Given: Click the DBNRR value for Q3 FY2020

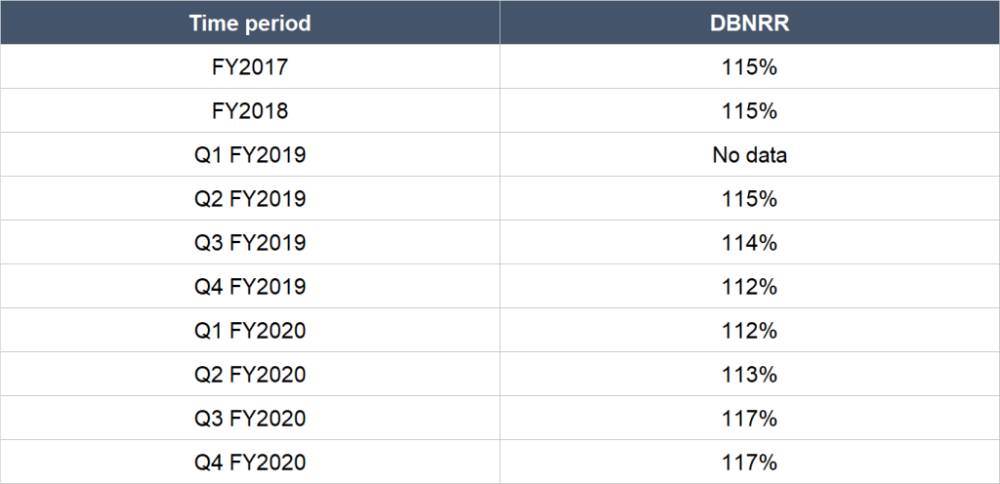Looking at the screenshot, I should pyautogui.click(x=749, y=419).
